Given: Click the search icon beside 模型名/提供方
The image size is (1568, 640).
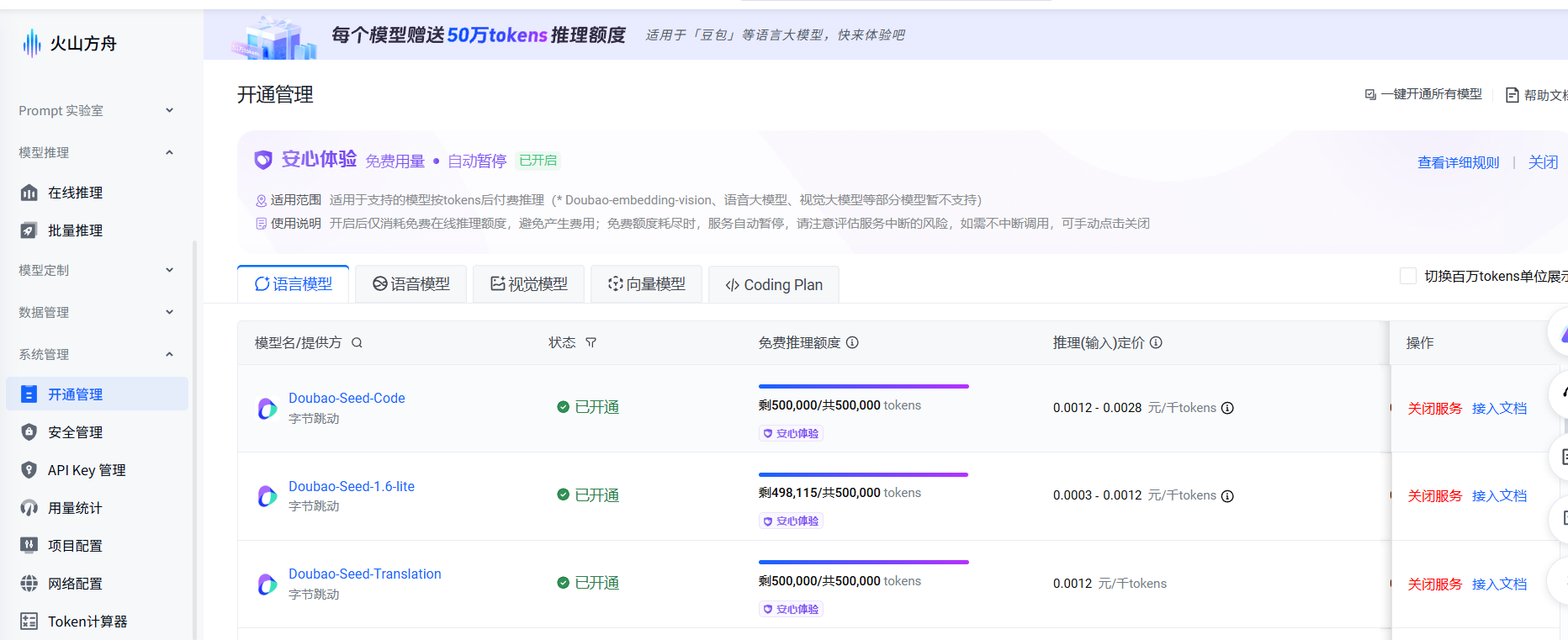Looking at the screenshot, I should tap(357, 343).
